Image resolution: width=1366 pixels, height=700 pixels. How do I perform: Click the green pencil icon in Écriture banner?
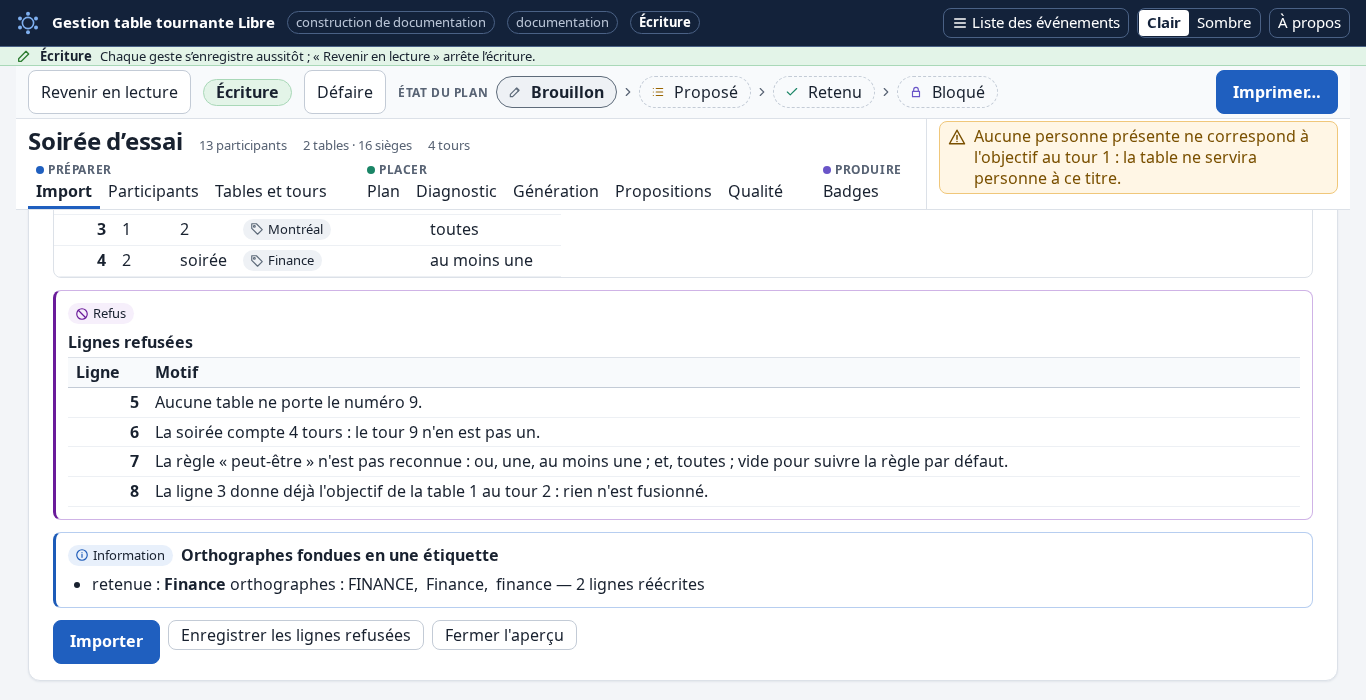[x=24, y=56]
